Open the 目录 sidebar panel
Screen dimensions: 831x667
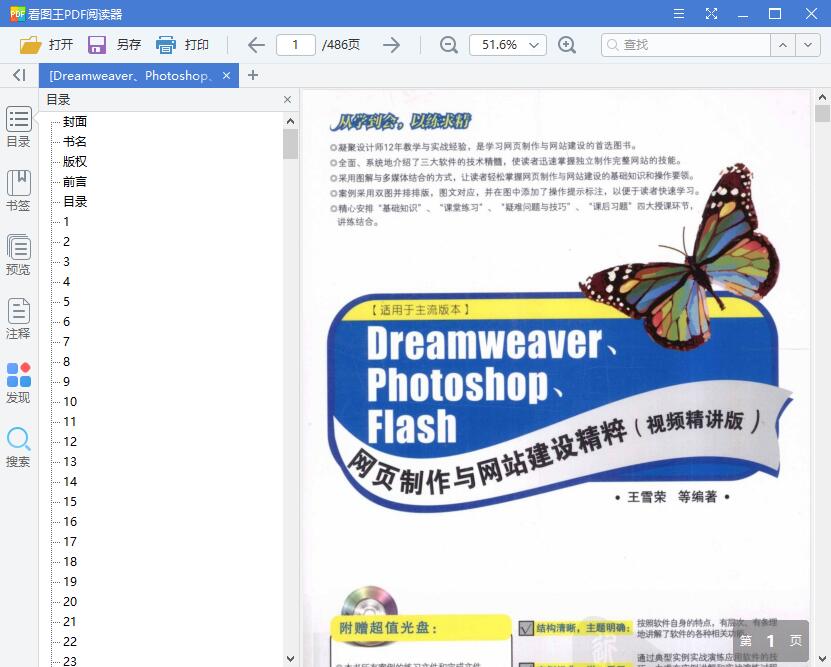point(19,127)
